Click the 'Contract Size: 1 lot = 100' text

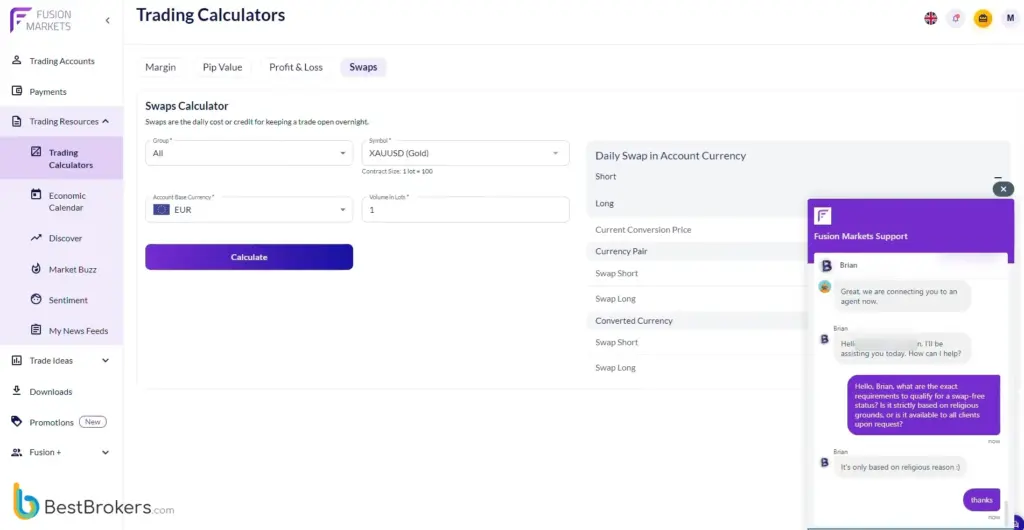coord(396,172)
